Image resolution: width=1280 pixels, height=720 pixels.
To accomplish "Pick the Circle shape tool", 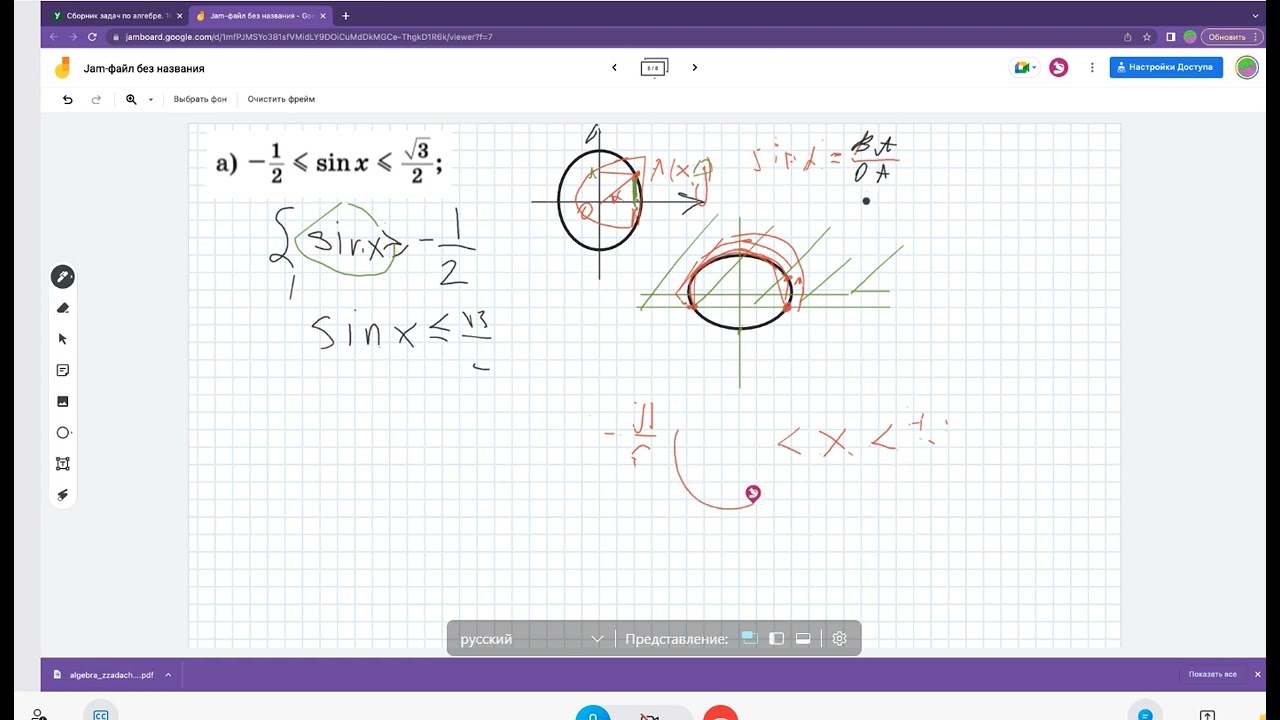I will (x=63, y=433).
